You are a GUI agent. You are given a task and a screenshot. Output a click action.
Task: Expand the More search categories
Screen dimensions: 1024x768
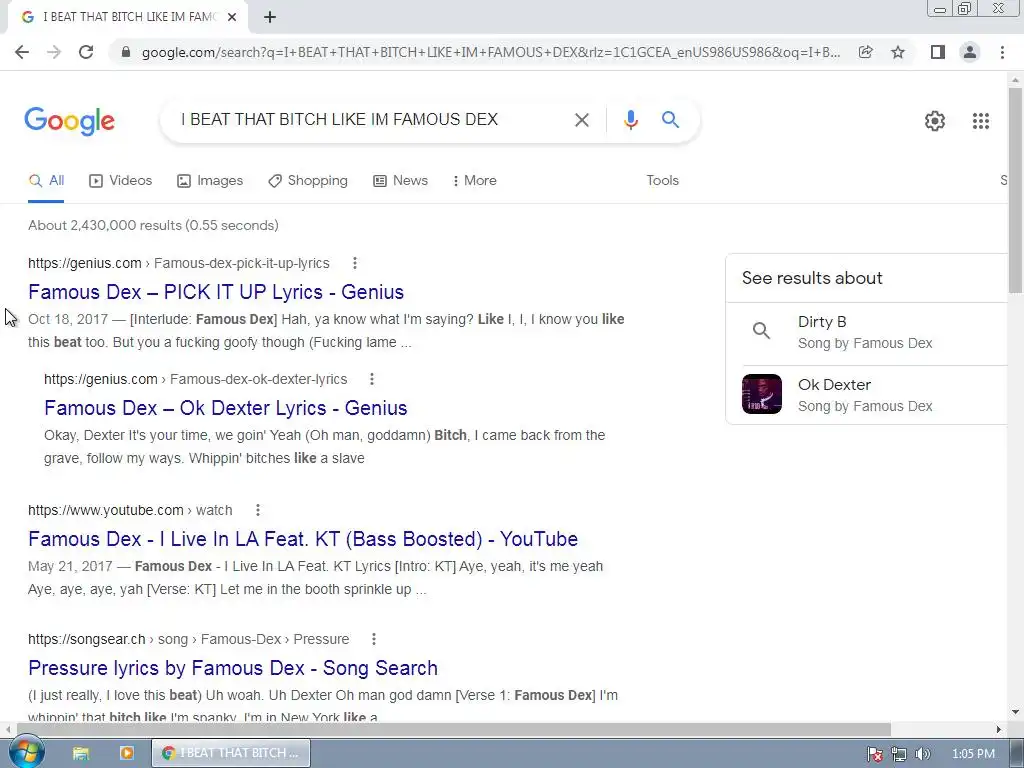[475, 180]
